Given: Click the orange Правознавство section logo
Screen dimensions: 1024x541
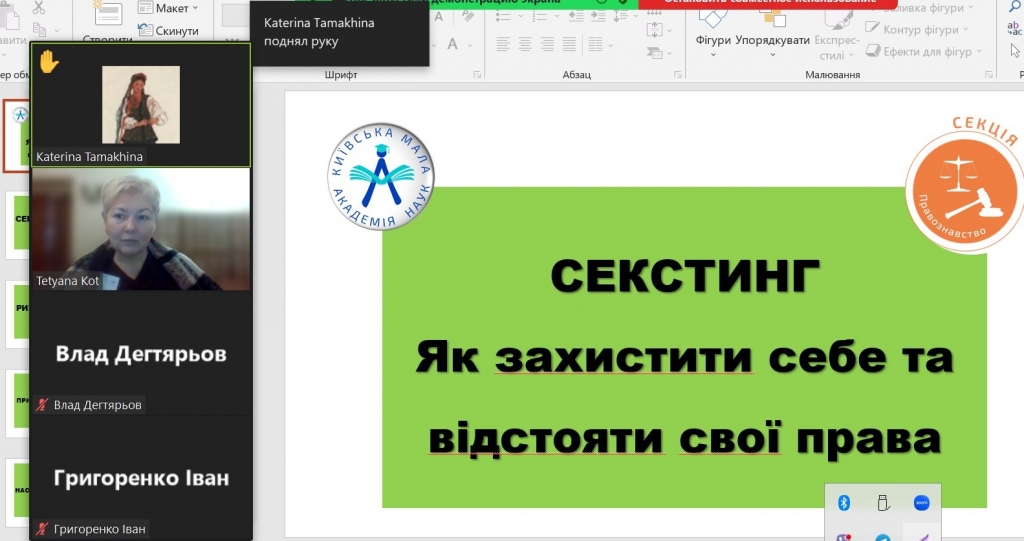Looking at the screenshot, I should (964, 192).
